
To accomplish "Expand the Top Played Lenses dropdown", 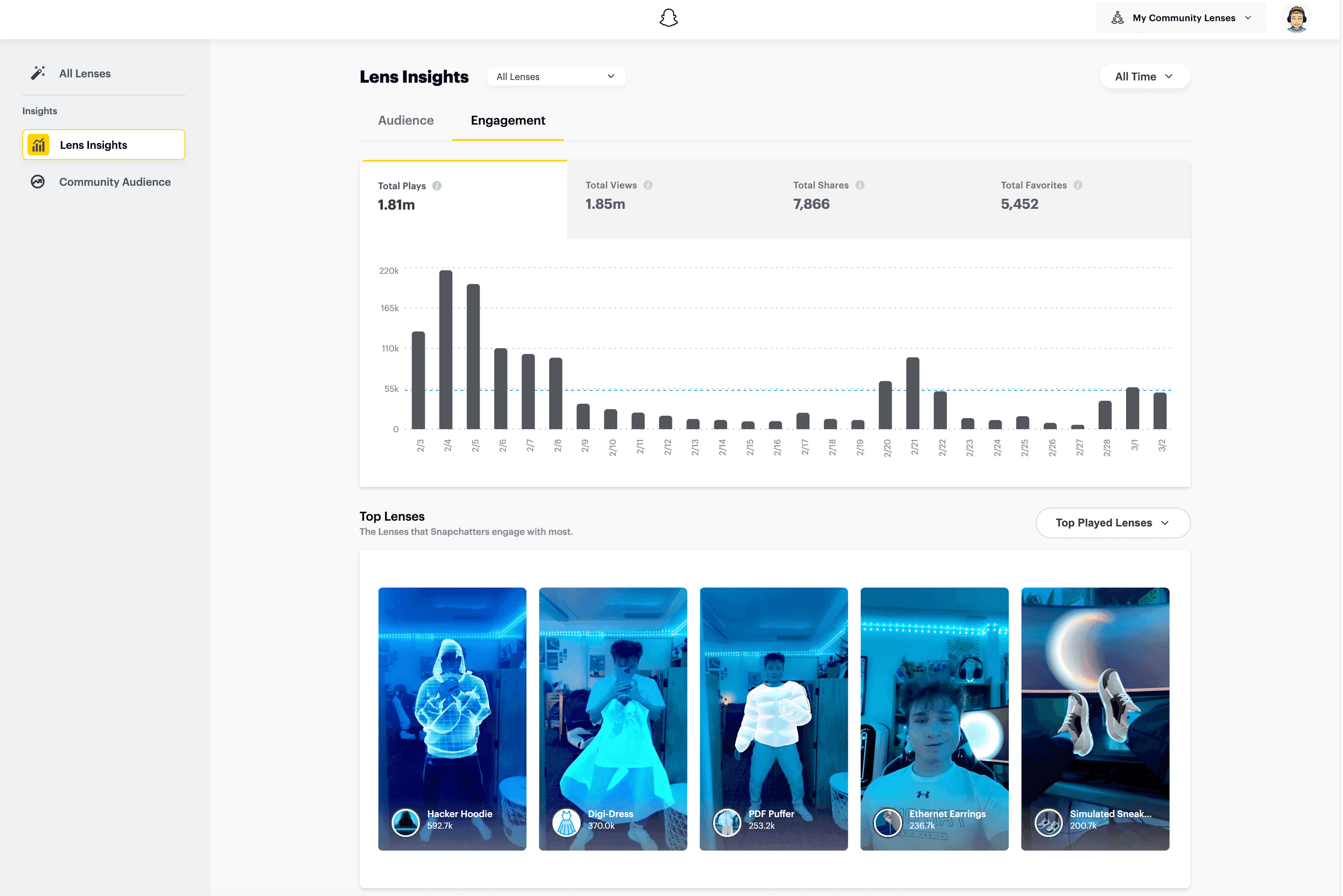I will click(x=1112, y=523).
